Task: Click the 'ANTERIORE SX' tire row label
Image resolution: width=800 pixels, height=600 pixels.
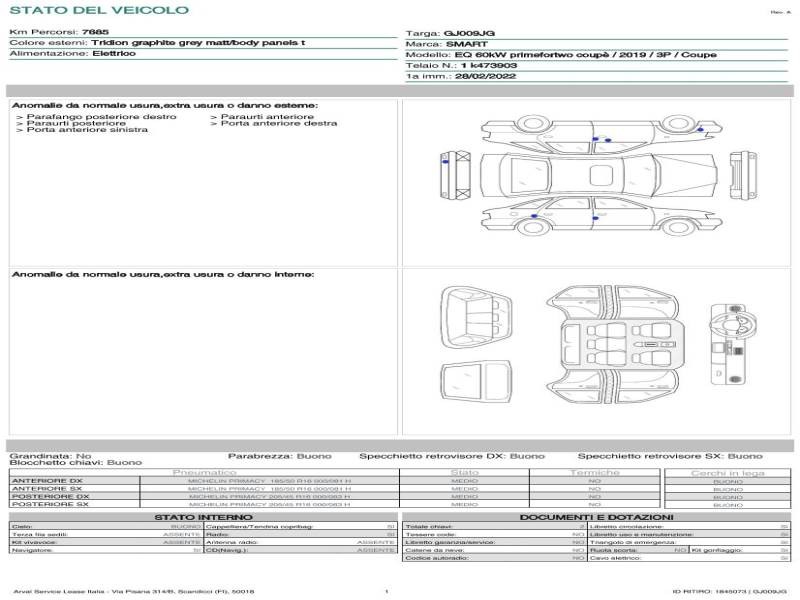Action: tap(46, 488)
